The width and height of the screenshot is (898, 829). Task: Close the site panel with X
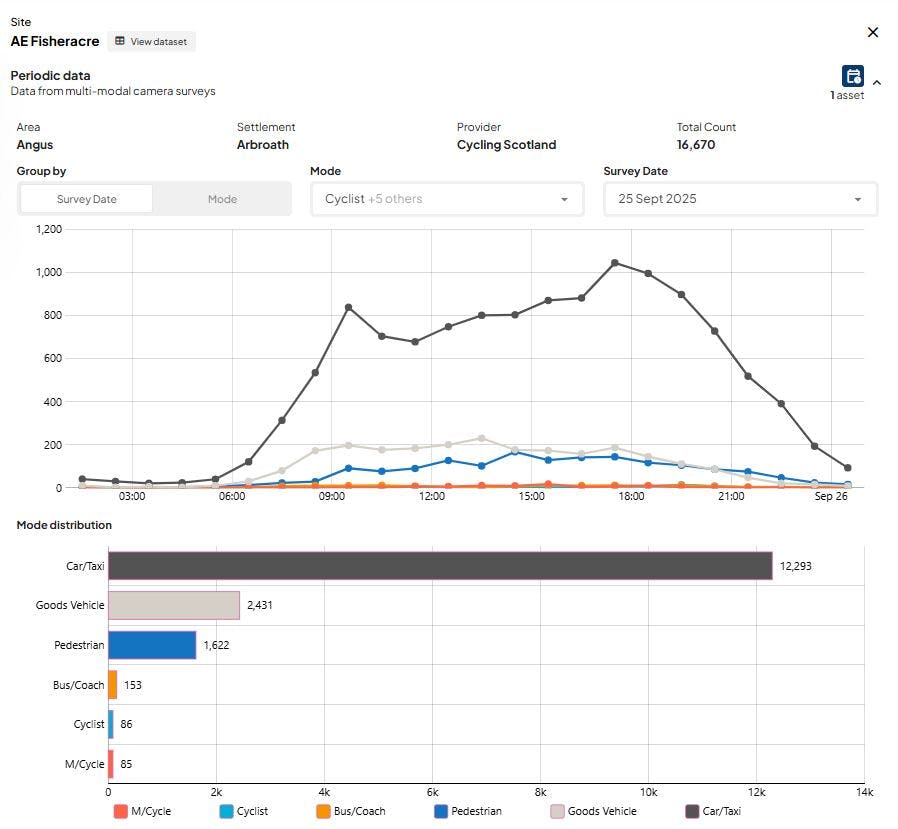872,33
